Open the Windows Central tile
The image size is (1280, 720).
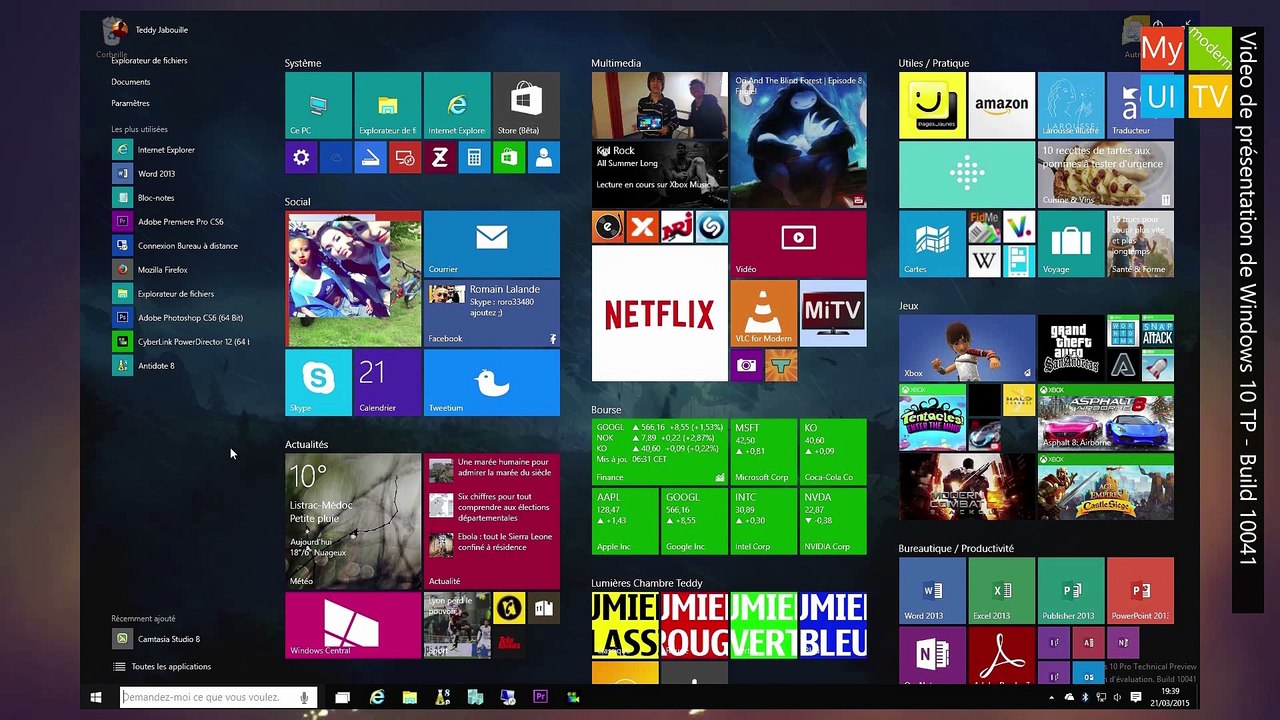point(353,625)
